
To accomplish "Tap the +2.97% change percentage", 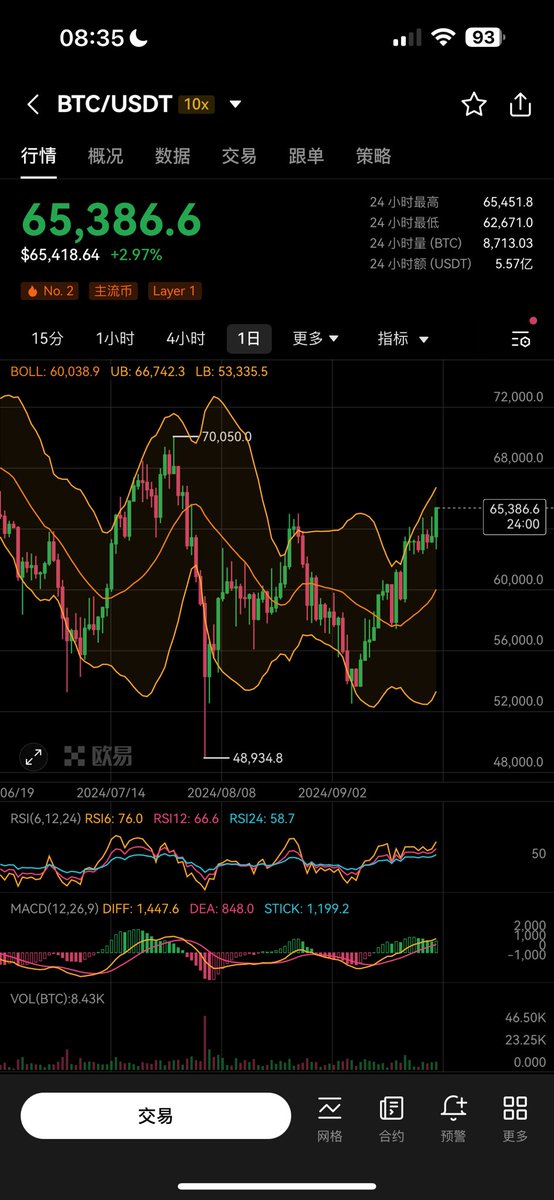I will pos(136,255).
